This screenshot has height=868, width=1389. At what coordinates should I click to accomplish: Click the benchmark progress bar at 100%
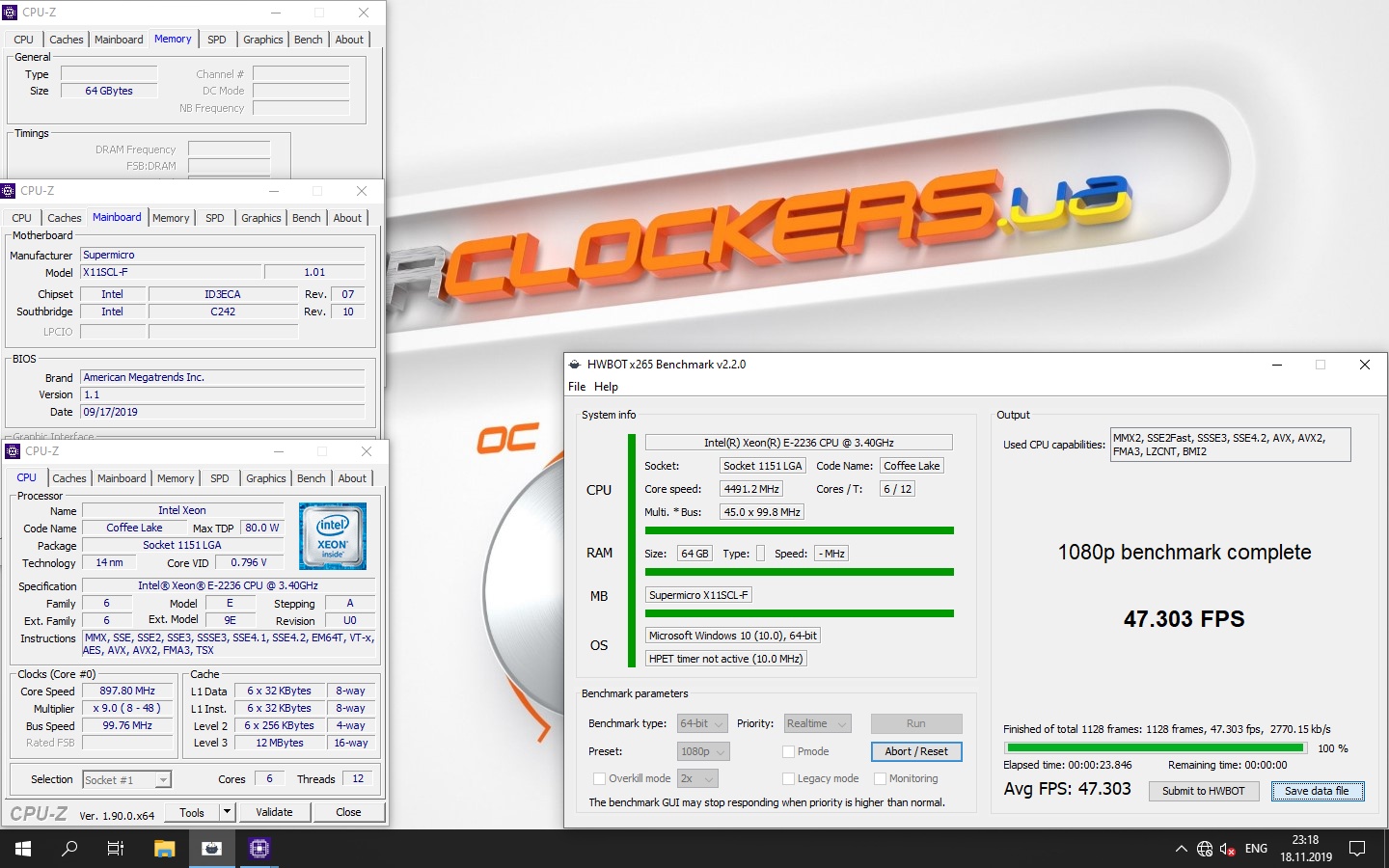click(1156, 747)
